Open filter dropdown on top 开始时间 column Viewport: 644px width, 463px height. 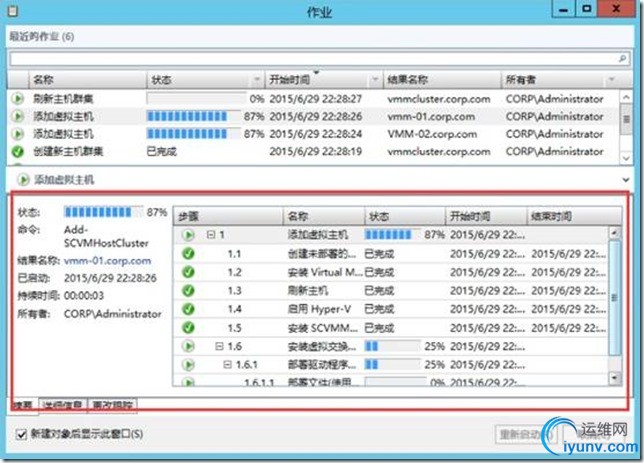click(375, 80)
